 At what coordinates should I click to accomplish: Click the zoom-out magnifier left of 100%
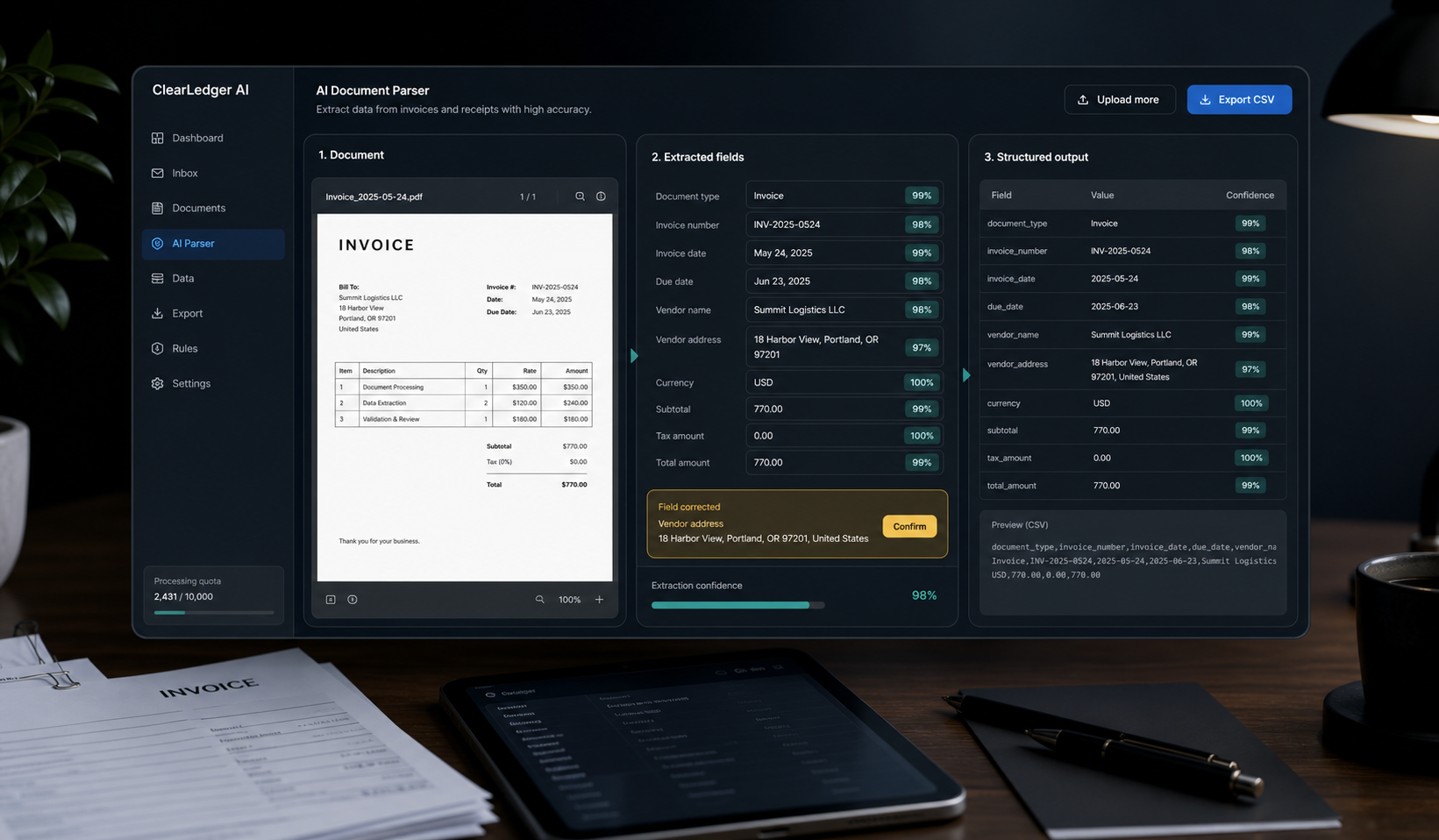click(x=539, y=600)
